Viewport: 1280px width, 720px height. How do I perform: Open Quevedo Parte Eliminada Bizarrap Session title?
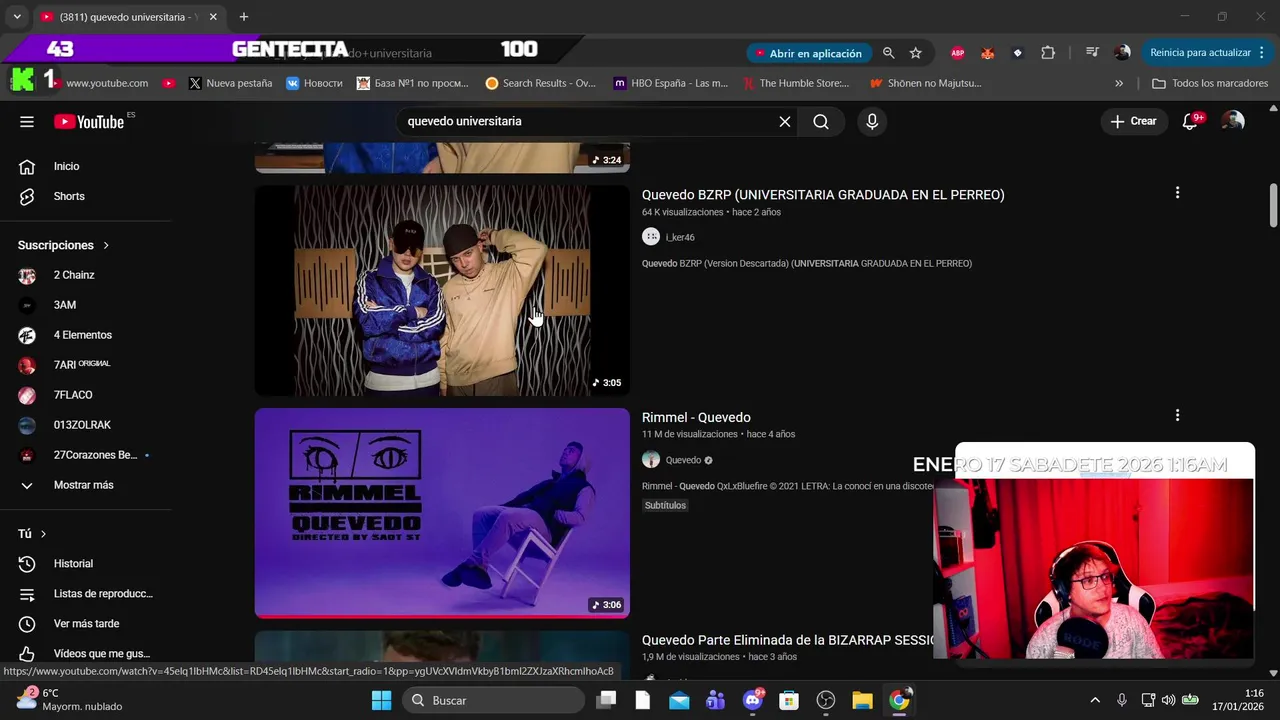(x=788, y=640)
